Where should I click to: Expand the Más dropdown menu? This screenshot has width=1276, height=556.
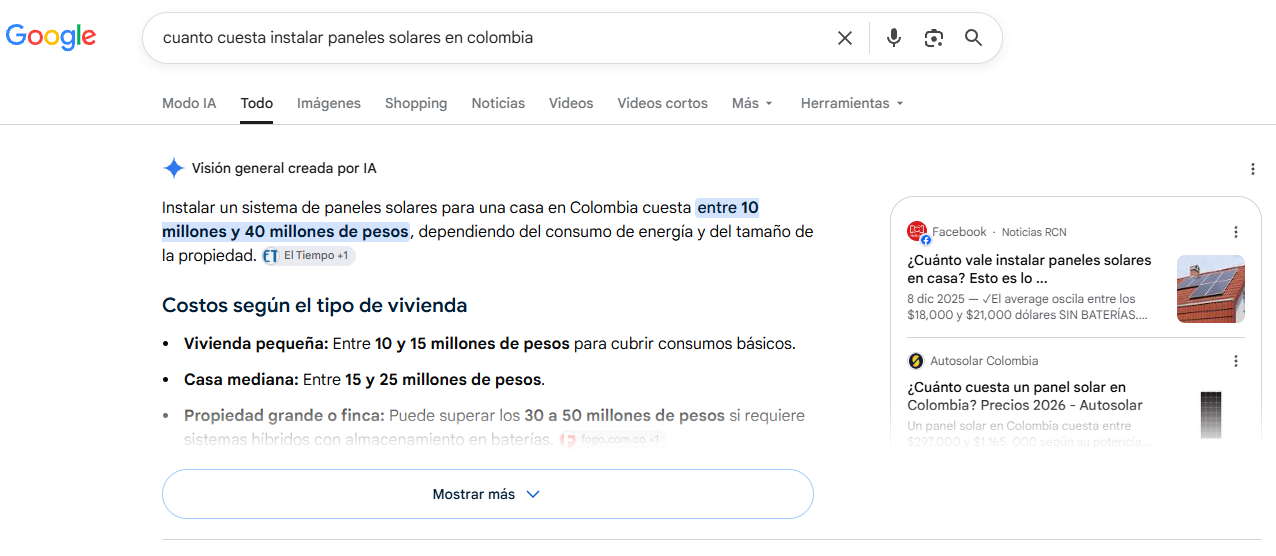(752, 103)
